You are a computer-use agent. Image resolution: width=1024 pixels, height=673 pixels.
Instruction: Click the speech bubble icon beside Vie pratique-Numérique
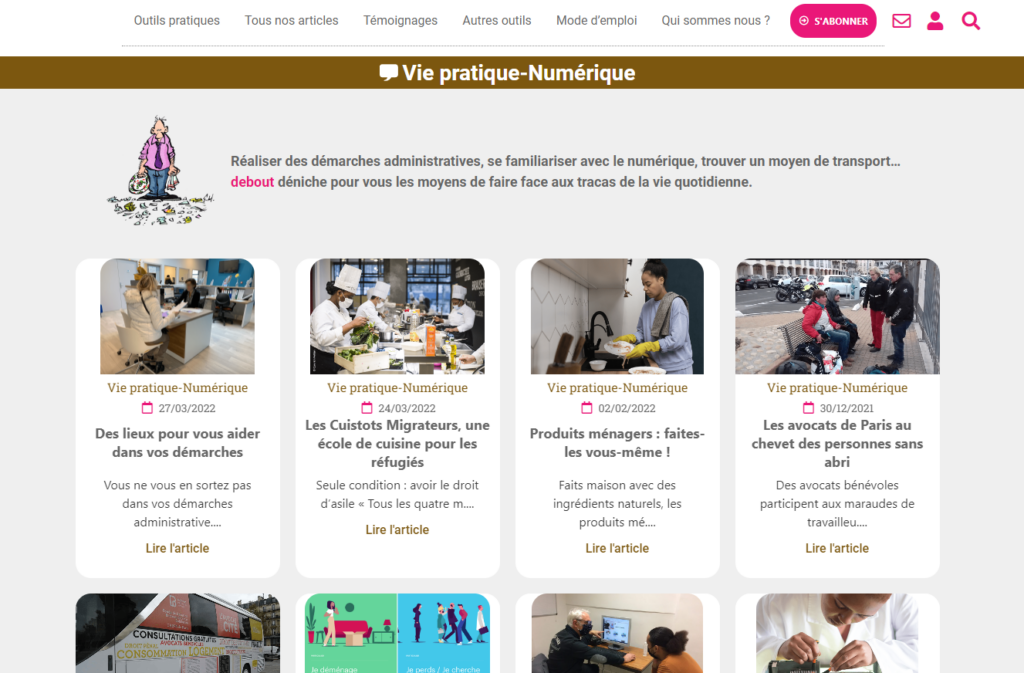(x=389, y=72)
